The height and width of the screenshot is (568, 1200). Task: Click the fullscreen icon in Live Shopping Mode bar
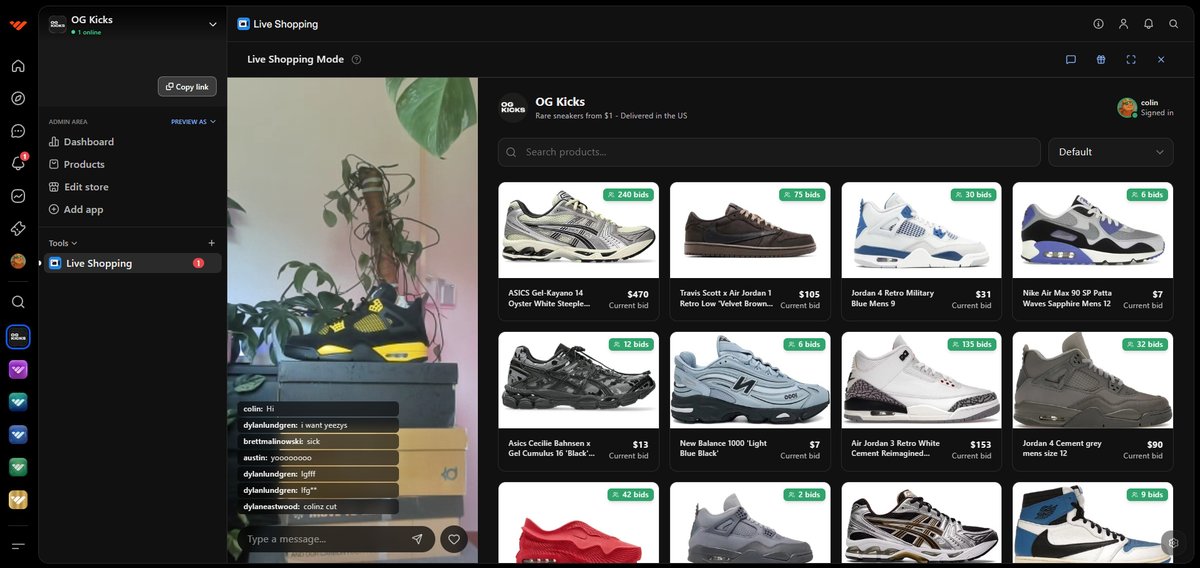[x=1131, y=60]
